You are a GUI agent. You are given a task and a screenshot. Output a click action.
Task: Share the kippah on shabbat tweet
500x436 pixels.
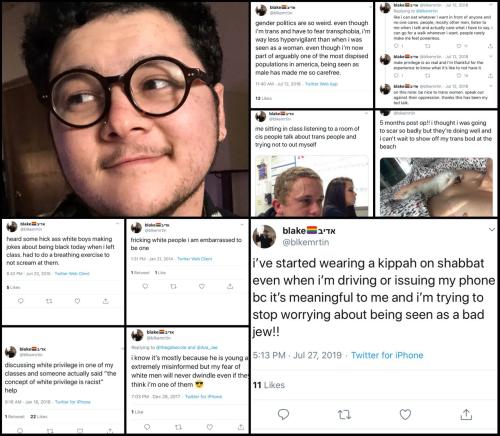coord(466,414)
